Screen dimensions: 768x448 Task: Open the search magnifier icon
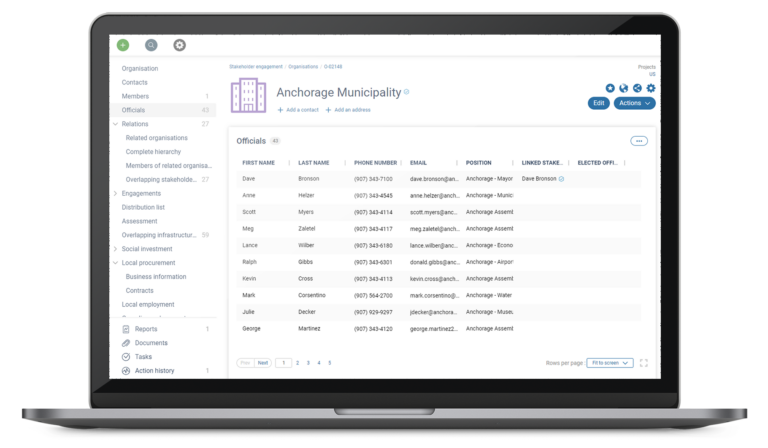click(151, 45)
